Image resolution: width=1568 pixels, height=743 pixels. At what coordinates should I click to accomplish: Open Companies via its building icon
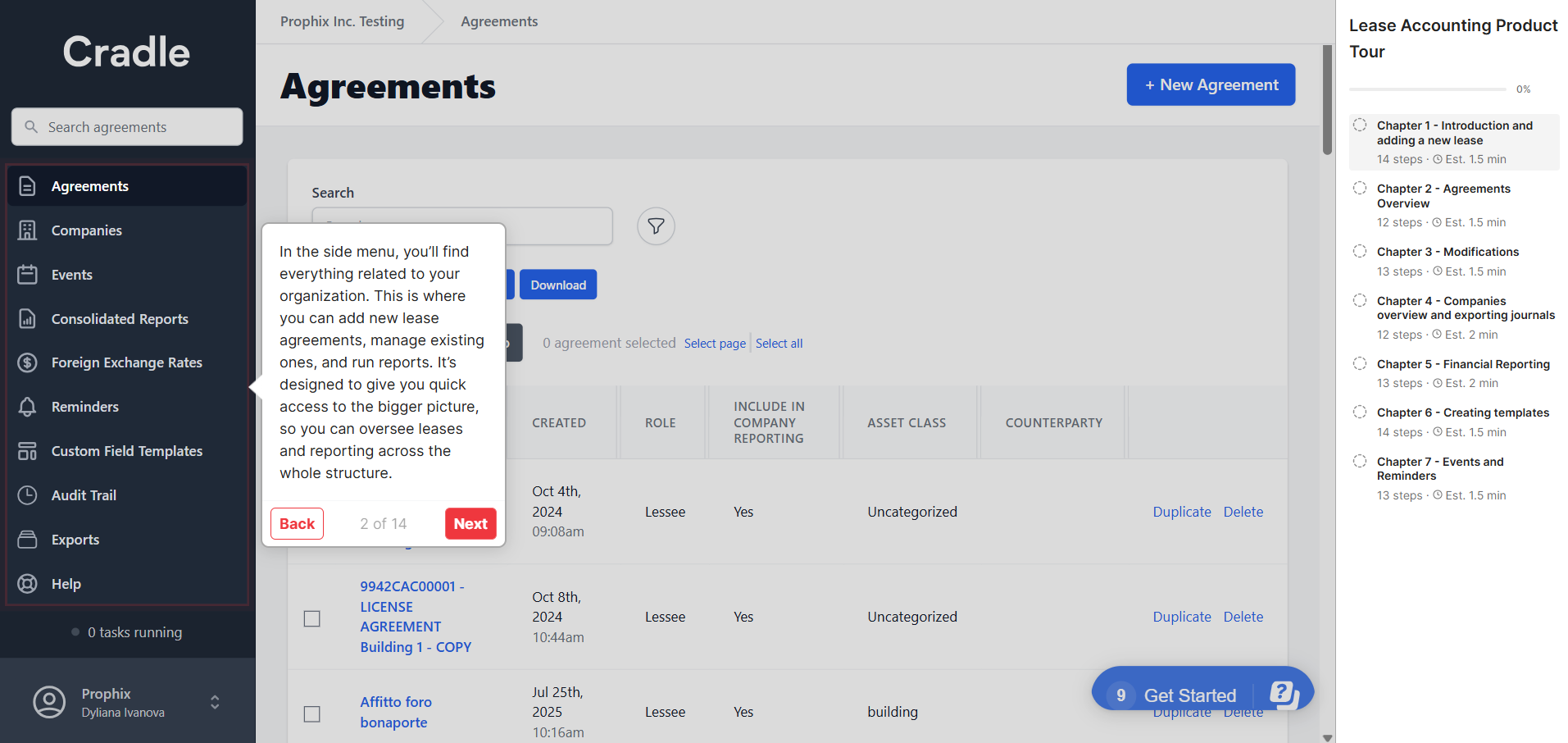point(28,230)
